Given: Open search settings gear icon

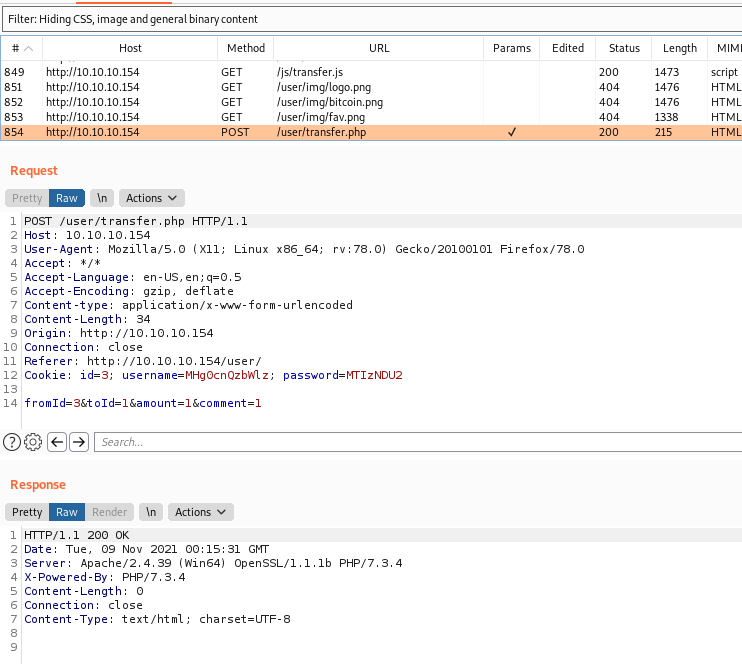Looking at the screenshot, I should [33, 442].
